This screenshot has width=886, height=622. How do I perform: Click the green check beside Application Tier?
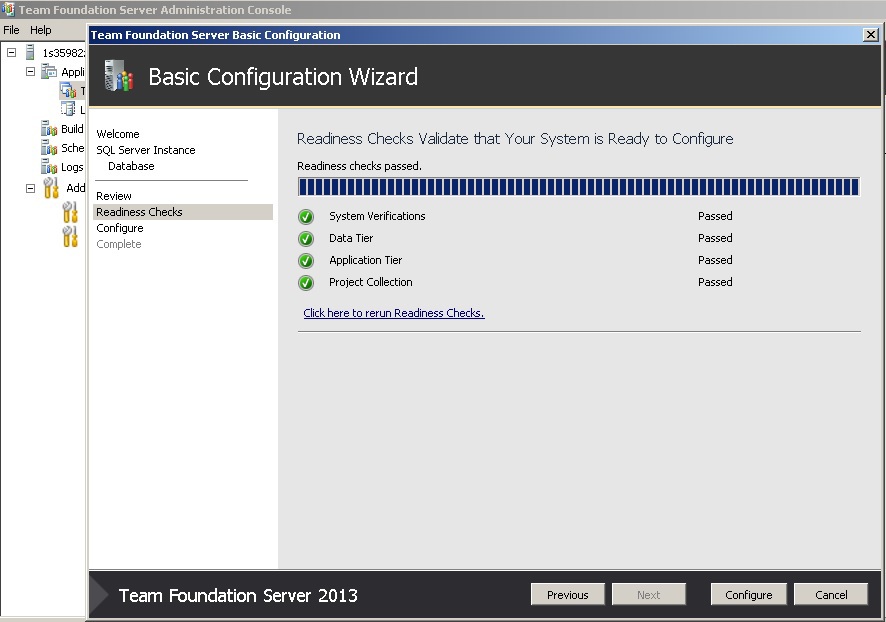point(306,261)
